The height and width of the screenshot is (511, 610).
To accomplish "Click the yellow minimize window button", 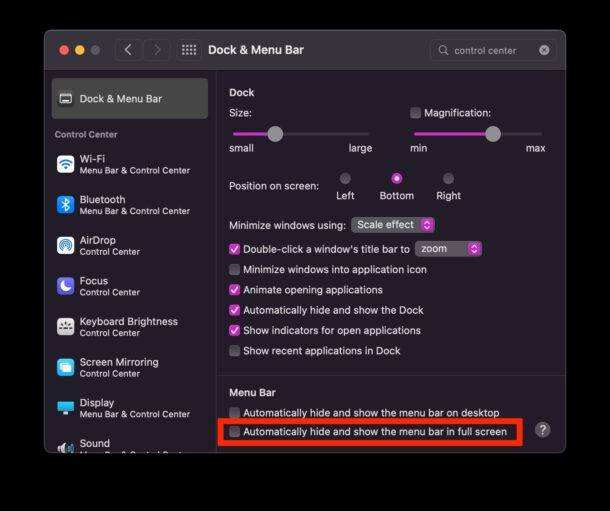I will coord(80,50).
